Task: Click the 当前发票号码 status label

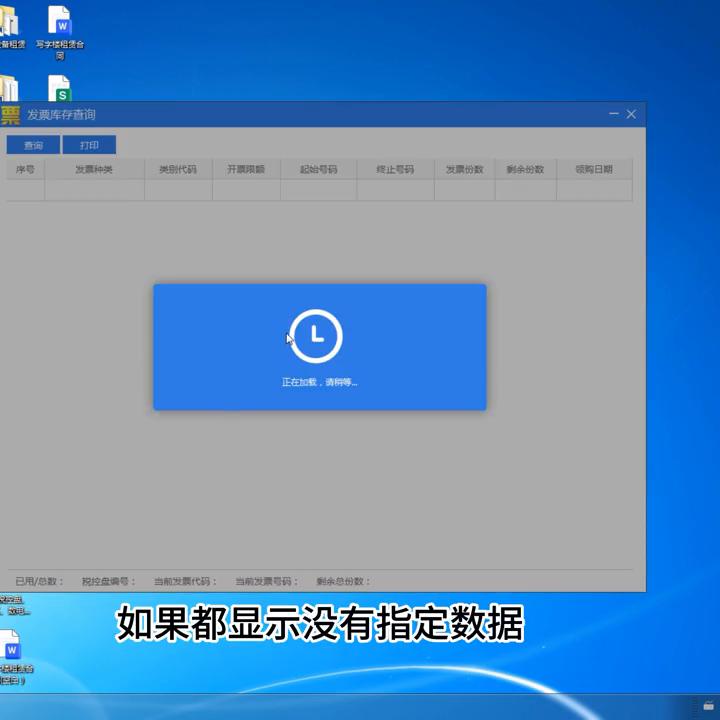Action: pyautogui.click(x=267, y=581)
